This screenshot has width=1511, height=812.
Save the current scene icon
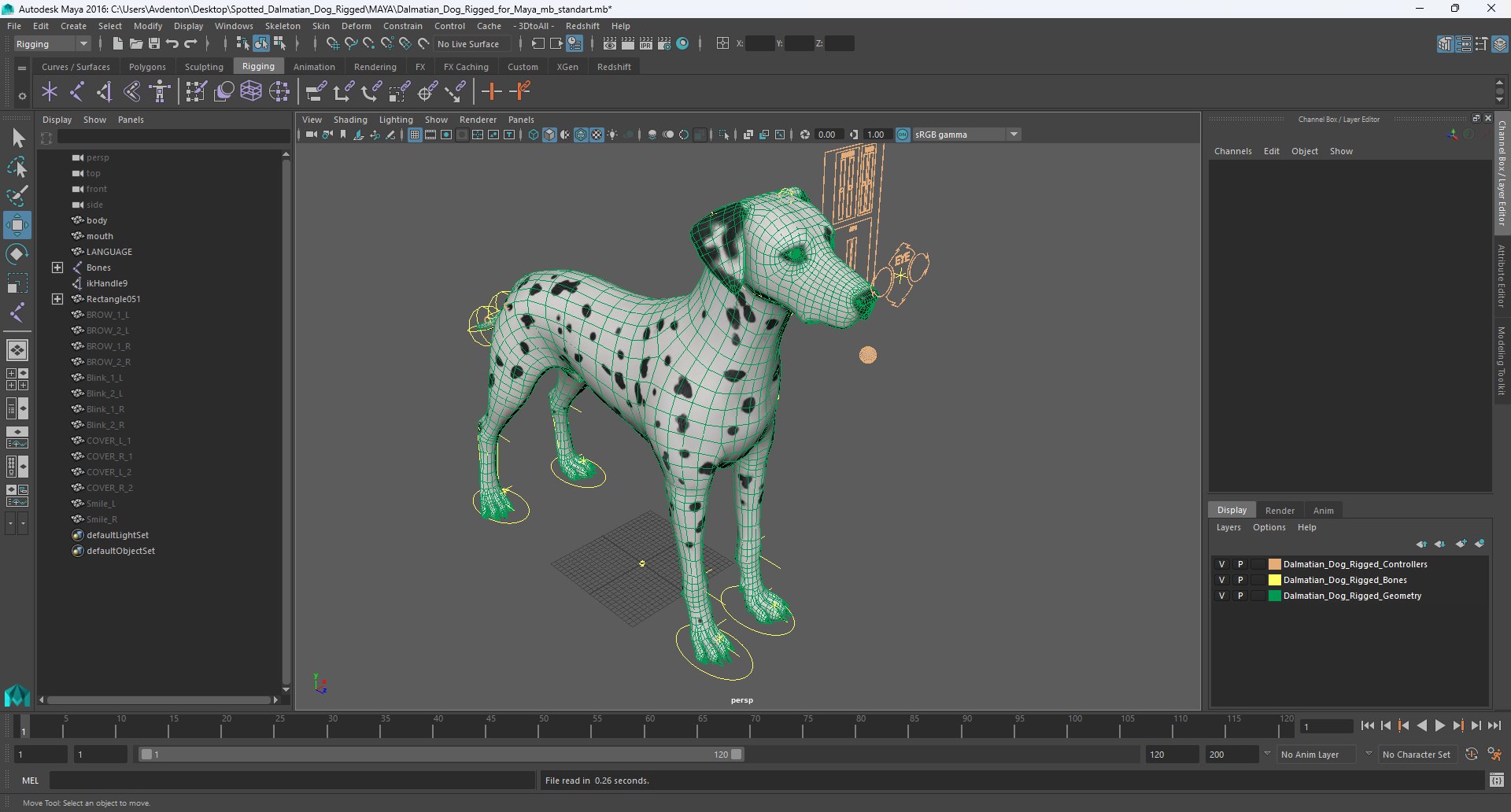[x=154, y=44]
